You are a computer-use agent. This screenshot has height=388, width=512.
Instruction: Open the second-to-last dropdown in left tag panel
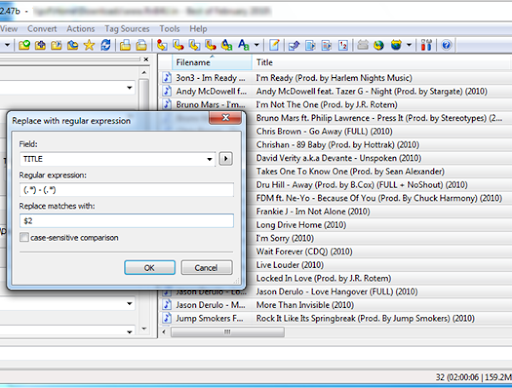[130, 304]
